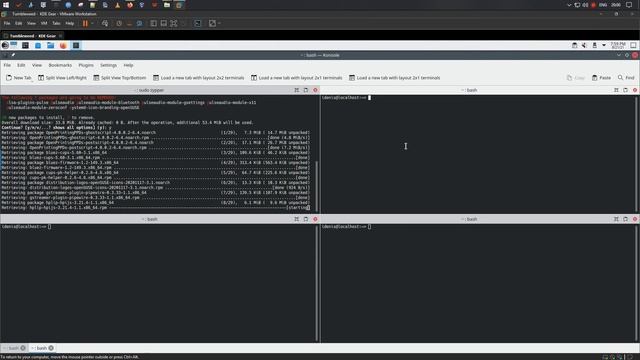Open the Plugins menu
Viewport: 640px width, 360px height.
click(86, 65)
